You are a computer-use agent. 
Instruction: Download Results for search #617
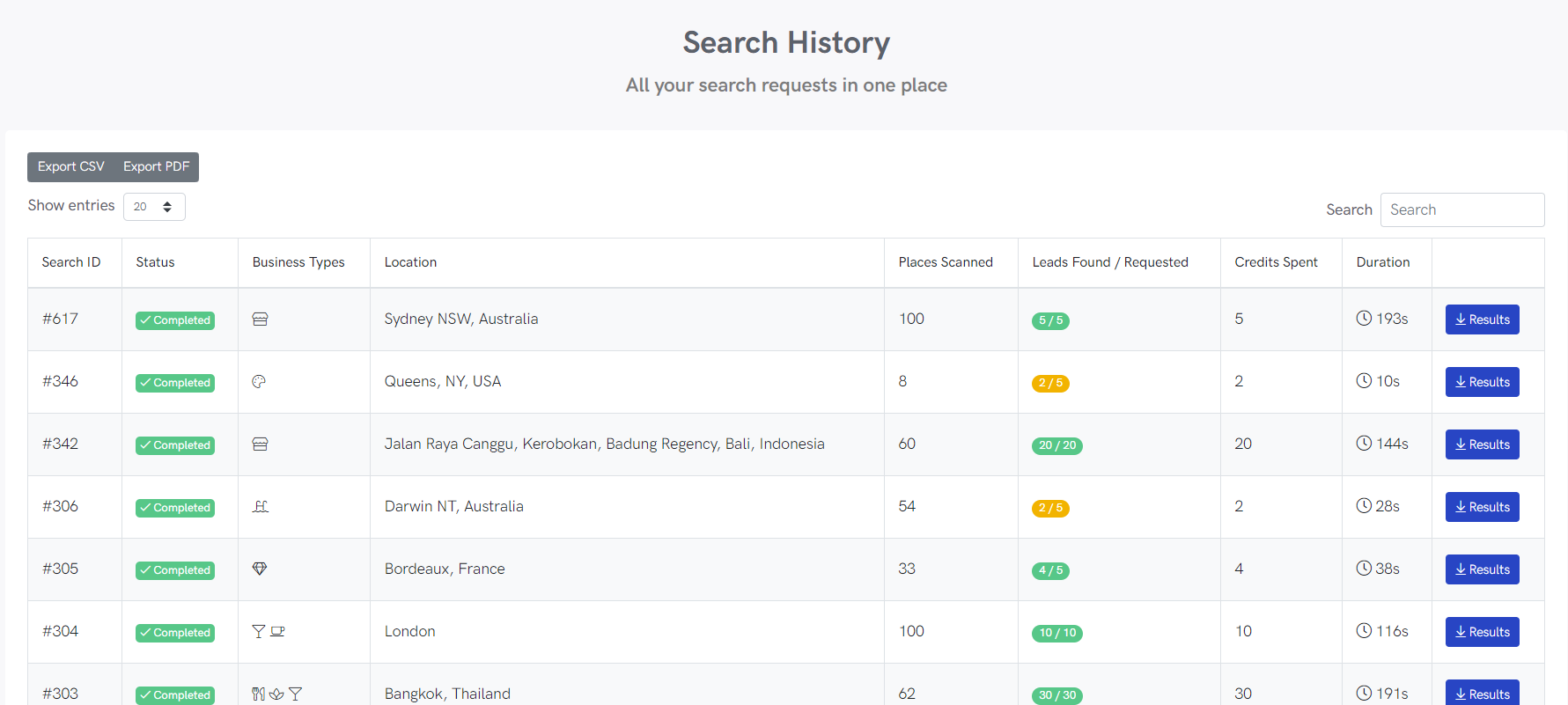click(x=1482, y=319)
